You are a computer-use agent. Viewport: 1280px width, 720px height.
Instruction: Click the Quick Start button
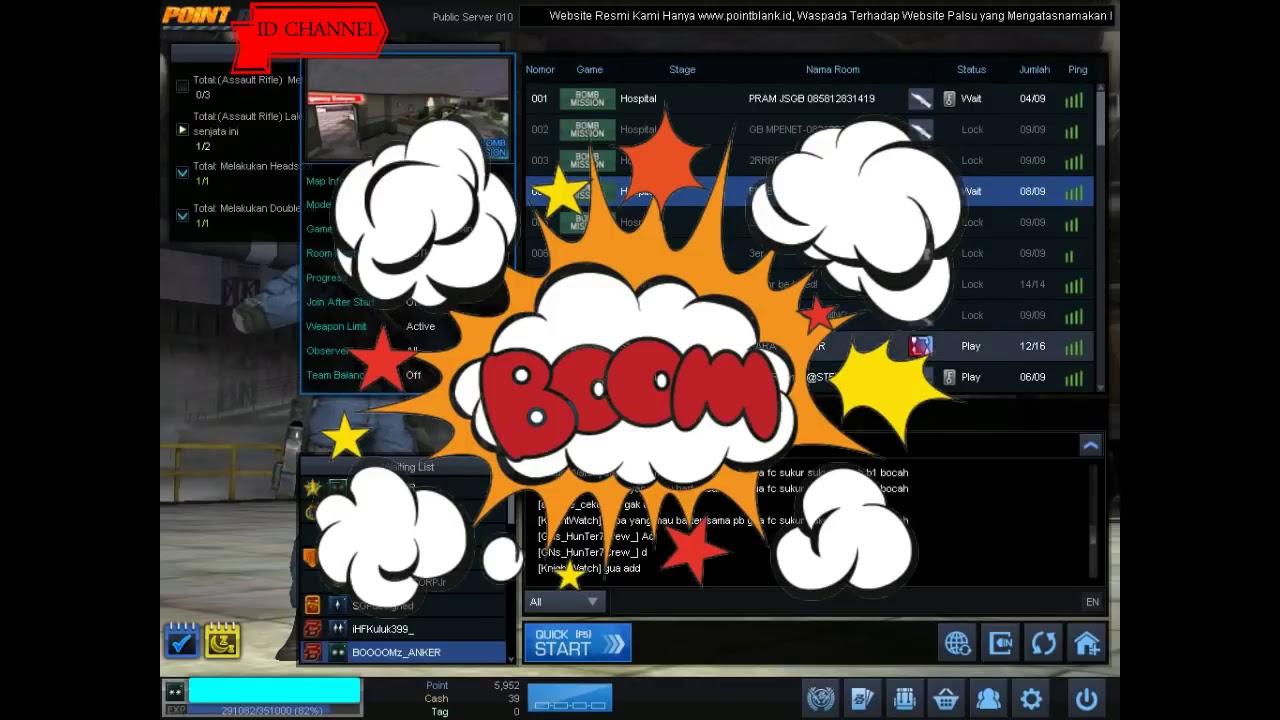coord(578,643)
